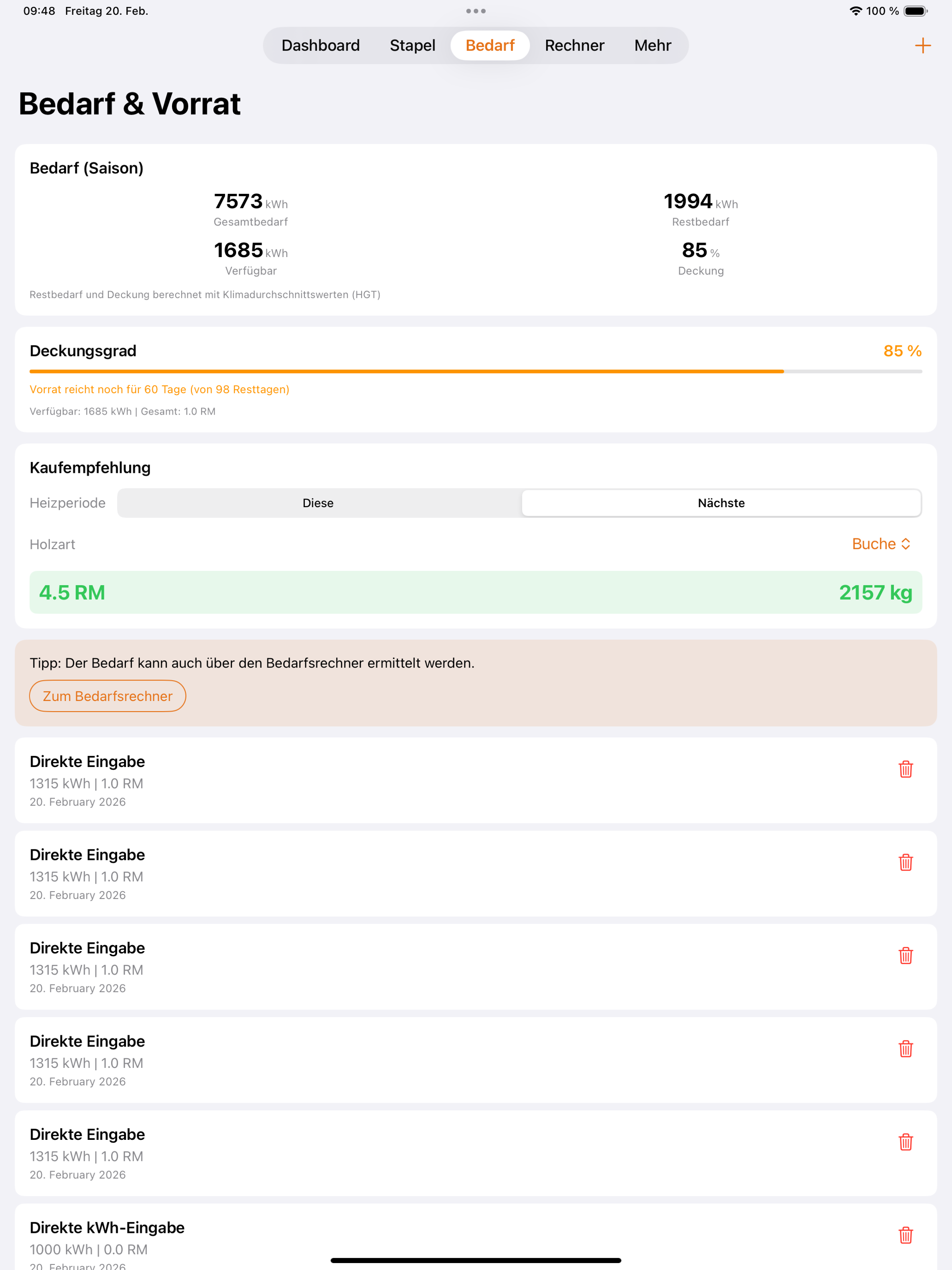
Task: Tap the HGT climate averages footnote
Action: click(205, 295)
